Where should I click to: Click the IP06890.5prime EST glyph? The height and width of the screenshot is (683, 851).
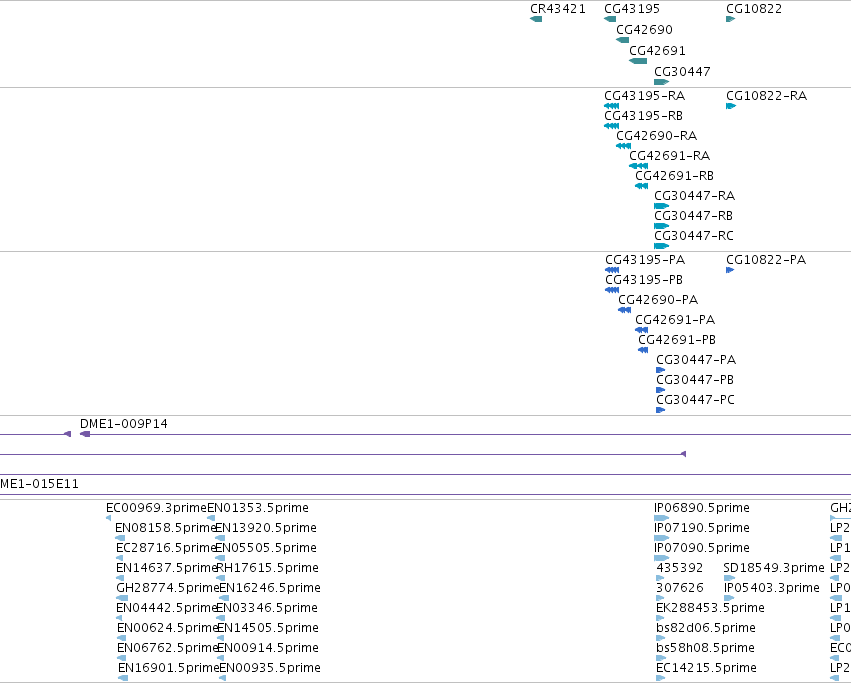point(662,518)
